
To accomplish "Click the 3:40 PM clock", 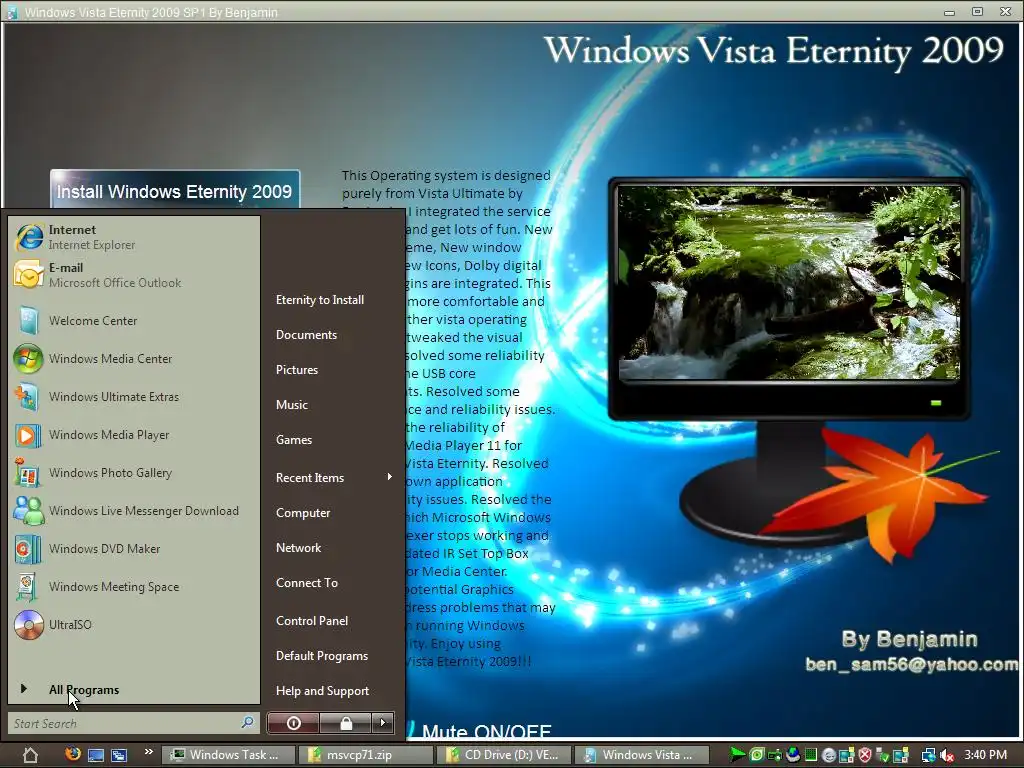I will coord(985,755).
